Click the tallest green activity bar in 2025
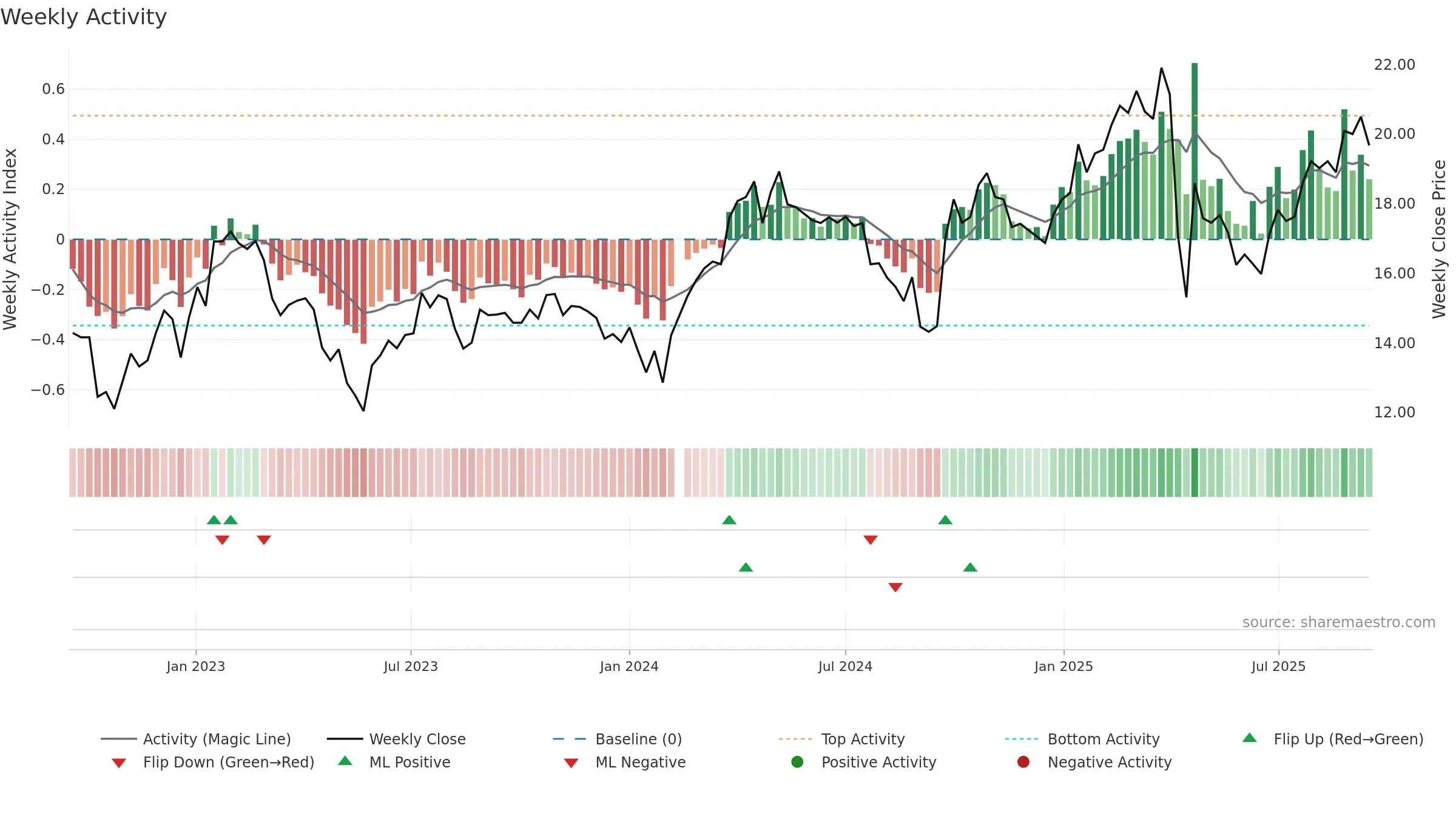 (1195, 151)
